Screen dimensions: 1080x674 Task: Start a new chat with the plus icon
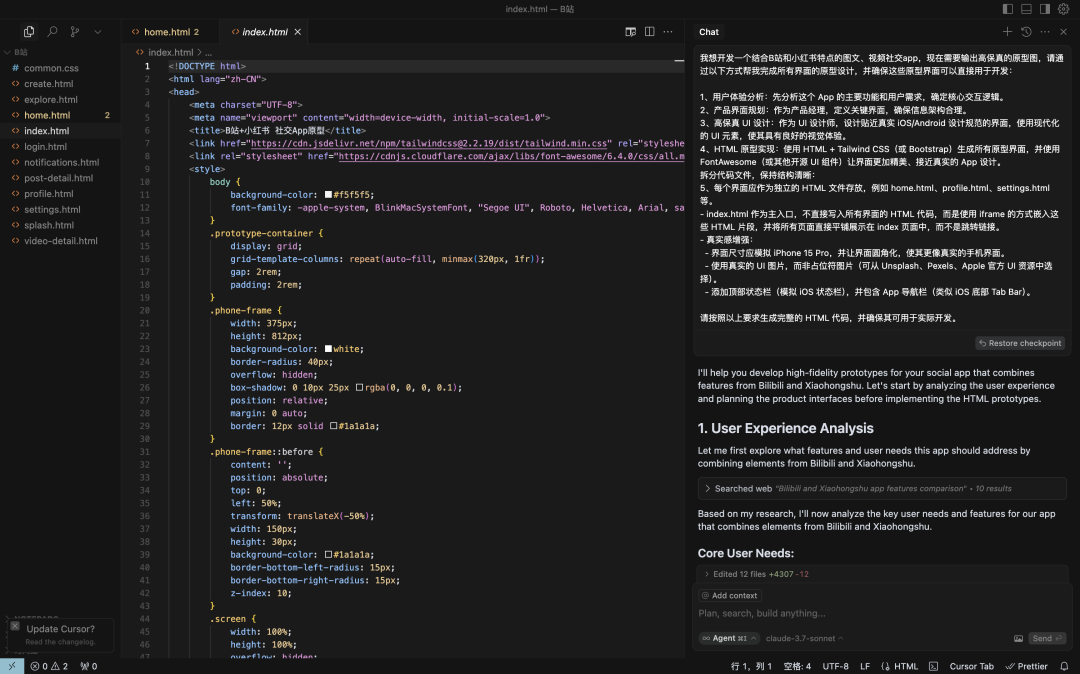[x=1007, y=32]
